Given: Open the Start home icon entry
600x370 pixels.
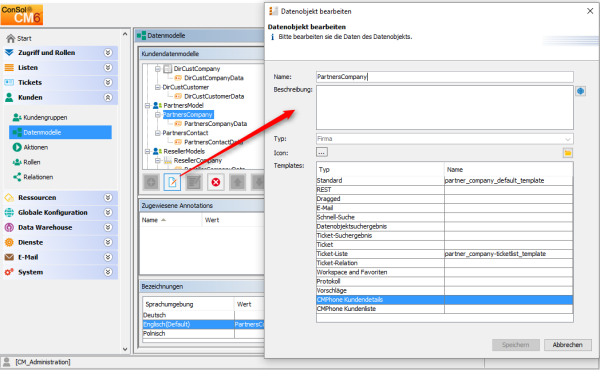Looking at the screenshot, I should point(19,38).
